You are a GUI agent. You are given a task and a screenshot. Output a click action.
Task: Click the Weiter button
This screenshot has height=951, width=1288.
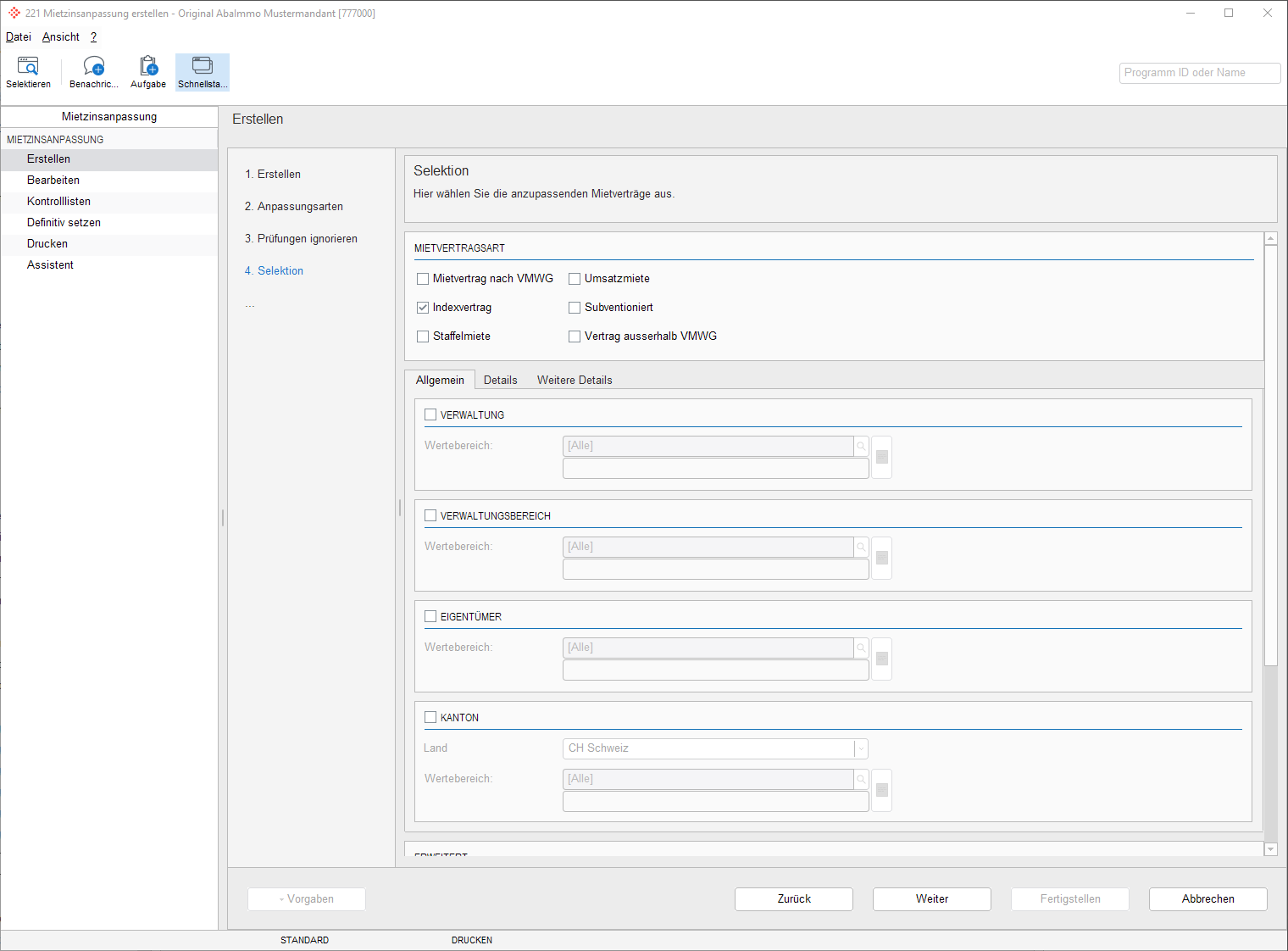point(932,899)
